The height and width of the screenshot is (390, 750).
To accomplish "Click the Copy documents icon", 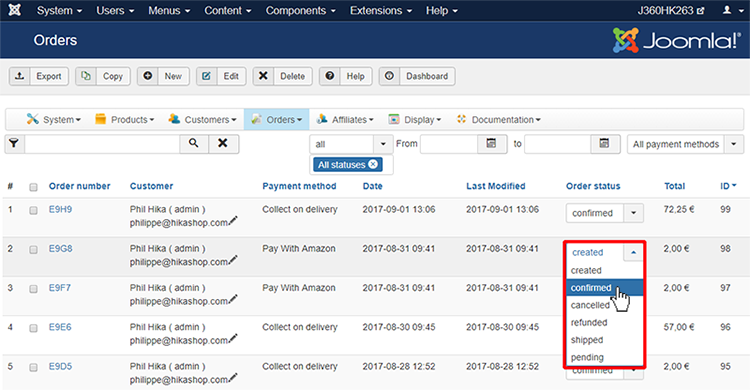I will coord(86,76).
